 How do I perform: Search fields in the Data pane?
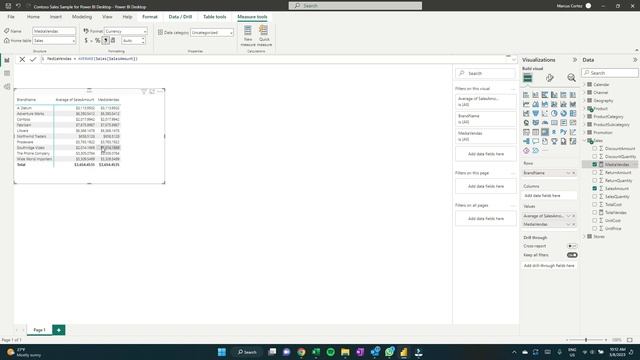point(610,73)
